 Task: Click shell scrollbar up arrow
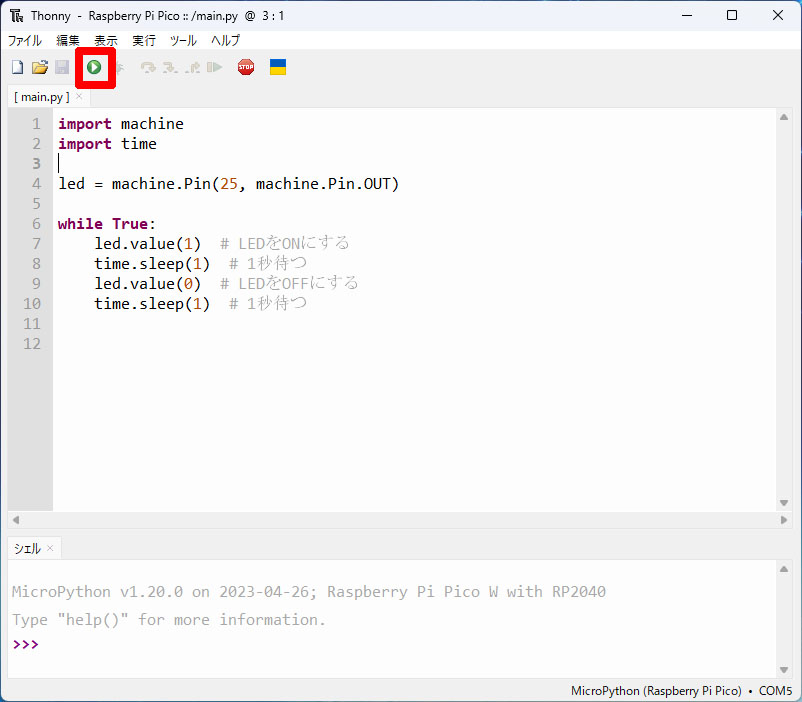784,569
